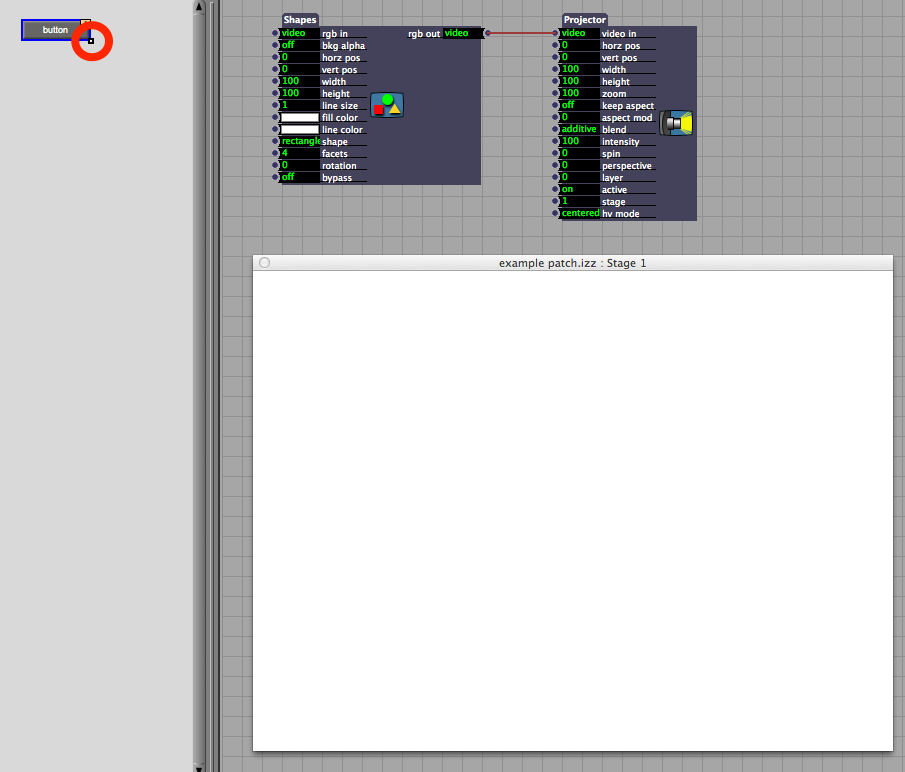Viewport: 905px width, 772px height.
Task: Open the Shapes shape rectangle value
Action: [x=299, y=142]
